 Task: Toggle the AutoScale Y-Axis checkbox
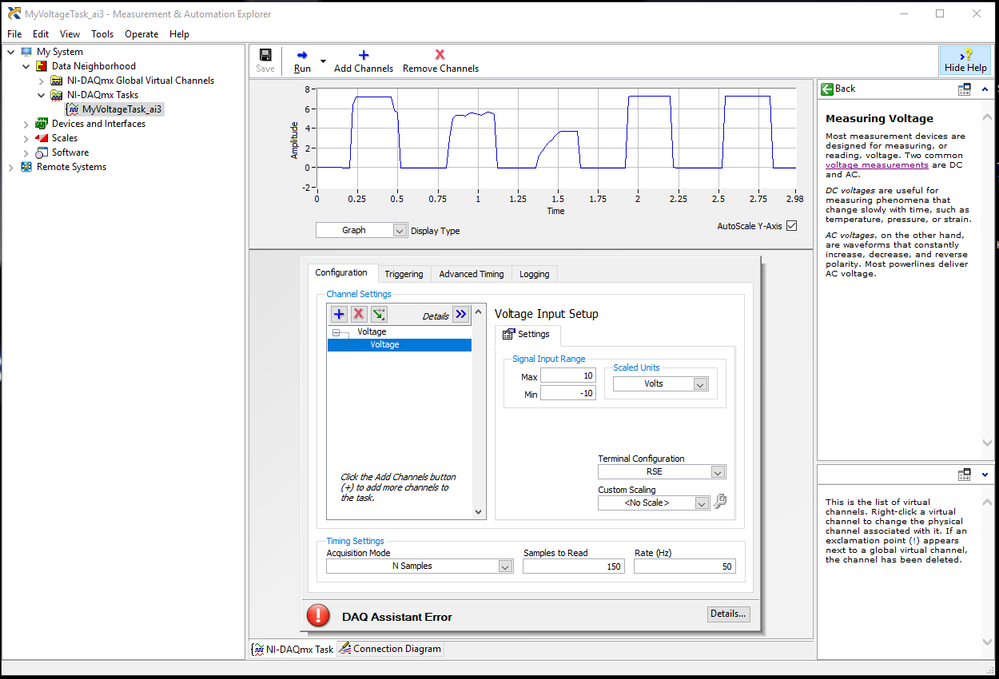point(791,225)
